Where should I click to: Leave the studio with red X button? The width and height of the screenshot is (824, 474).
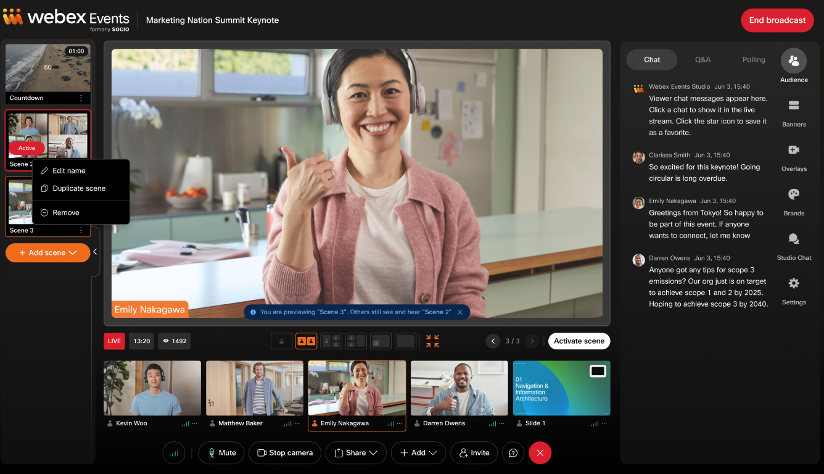click(x=540, y=453)
